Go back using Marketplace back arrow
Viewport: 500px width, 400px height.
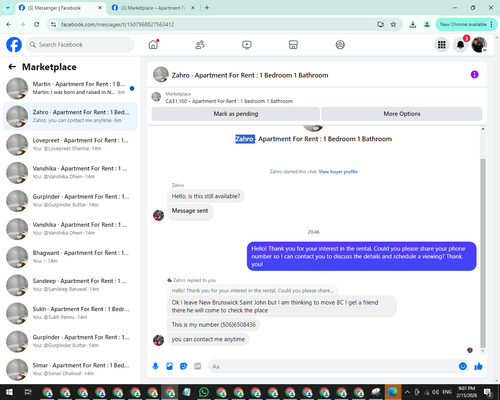point(12,67)
